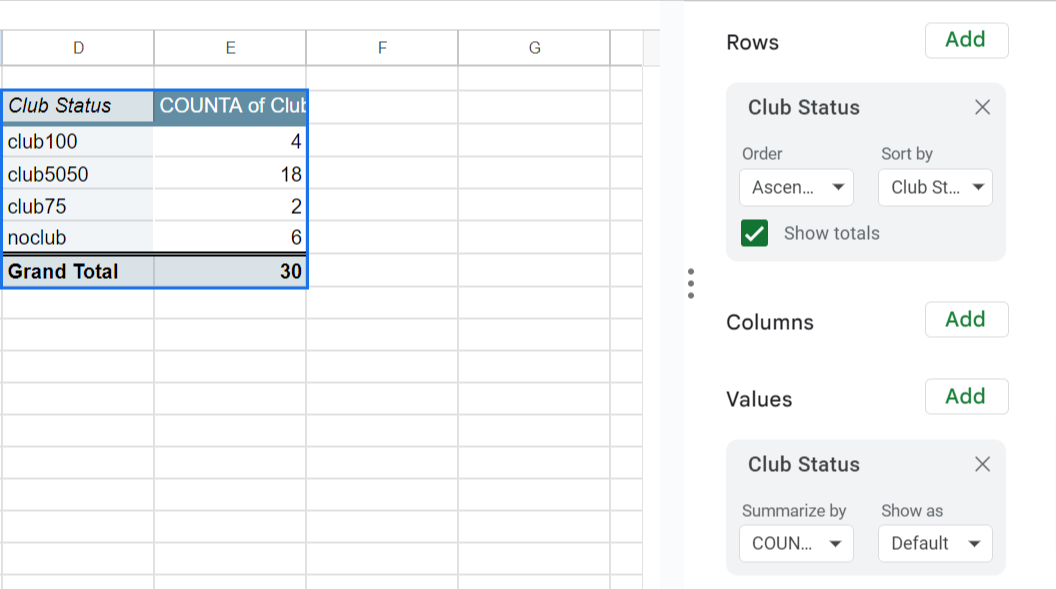Open the Sort by dropdown
1056x589 pixels.
(x=935, y=187)
